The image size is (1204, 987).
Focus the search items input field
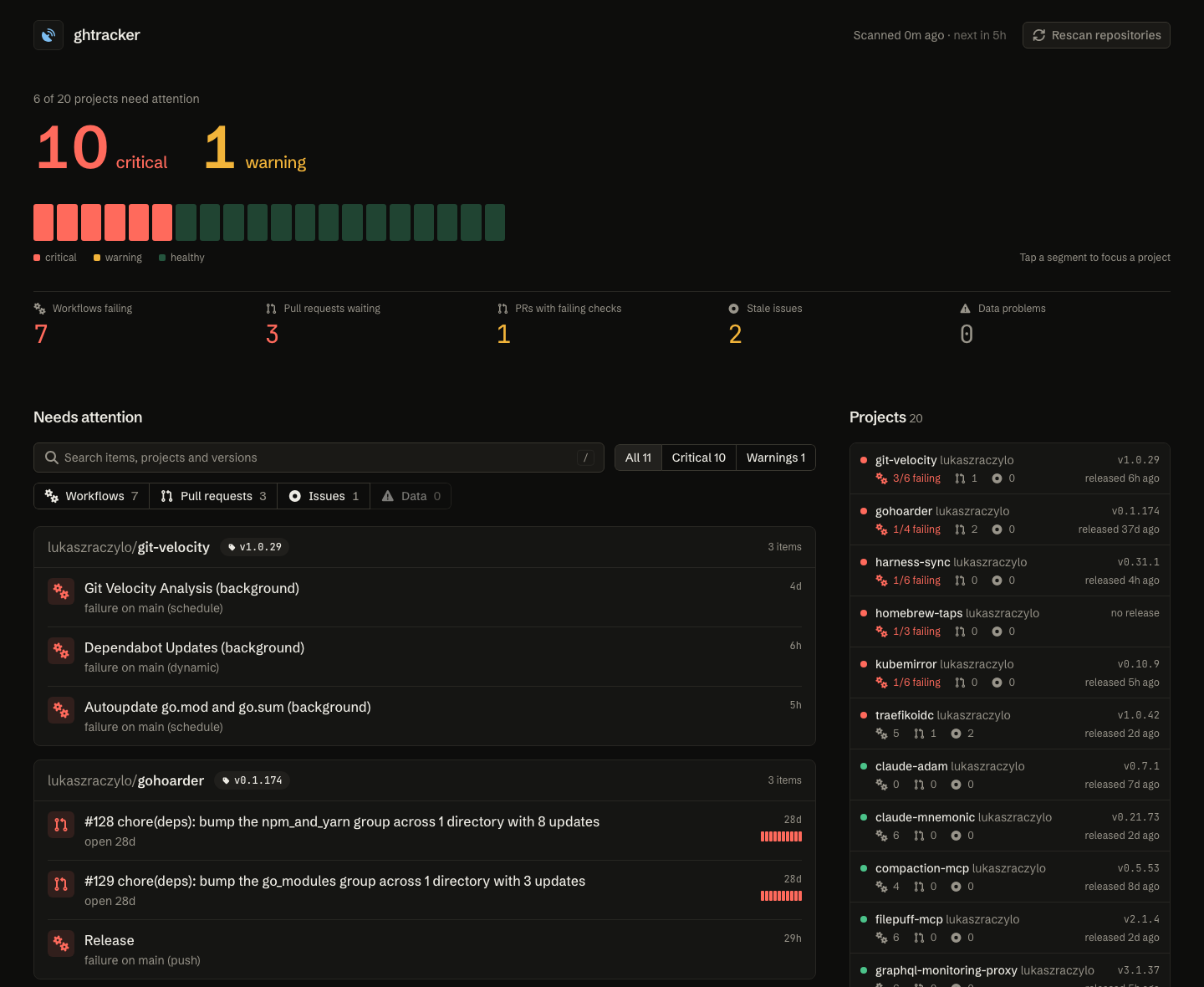(x=319, y=458)
